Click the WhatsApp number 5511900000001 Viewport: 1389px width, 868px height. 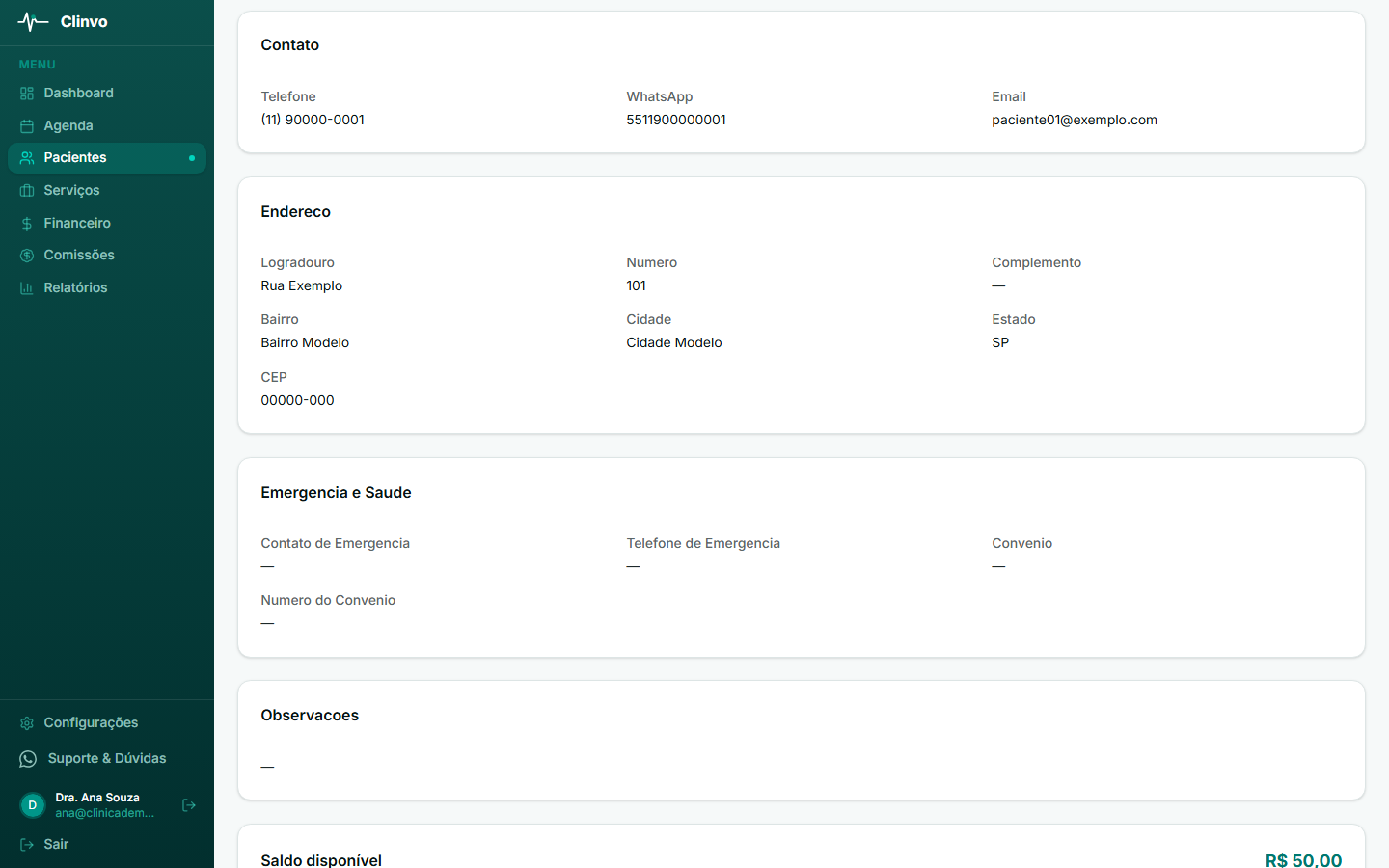(x=676, y=120)
